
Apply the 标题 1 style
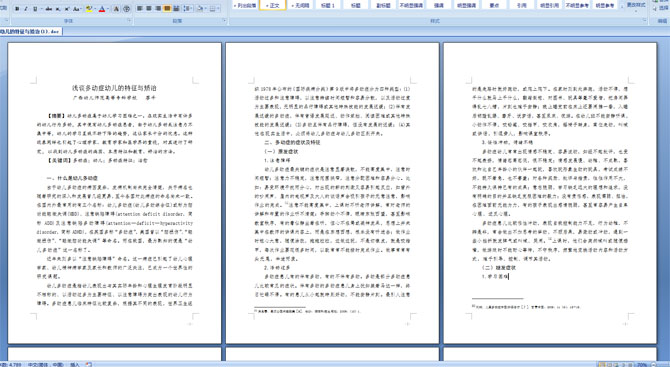pyautogui.click(x=328, y=5)
